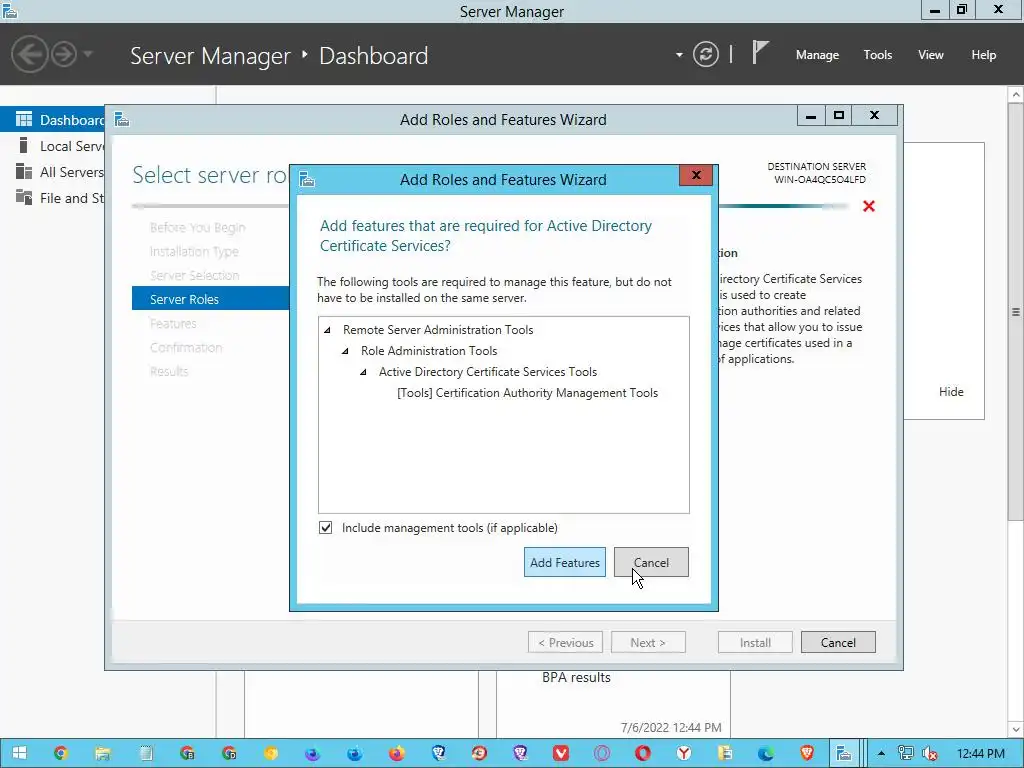Open the Windows Start button

[x=20, y=753]
